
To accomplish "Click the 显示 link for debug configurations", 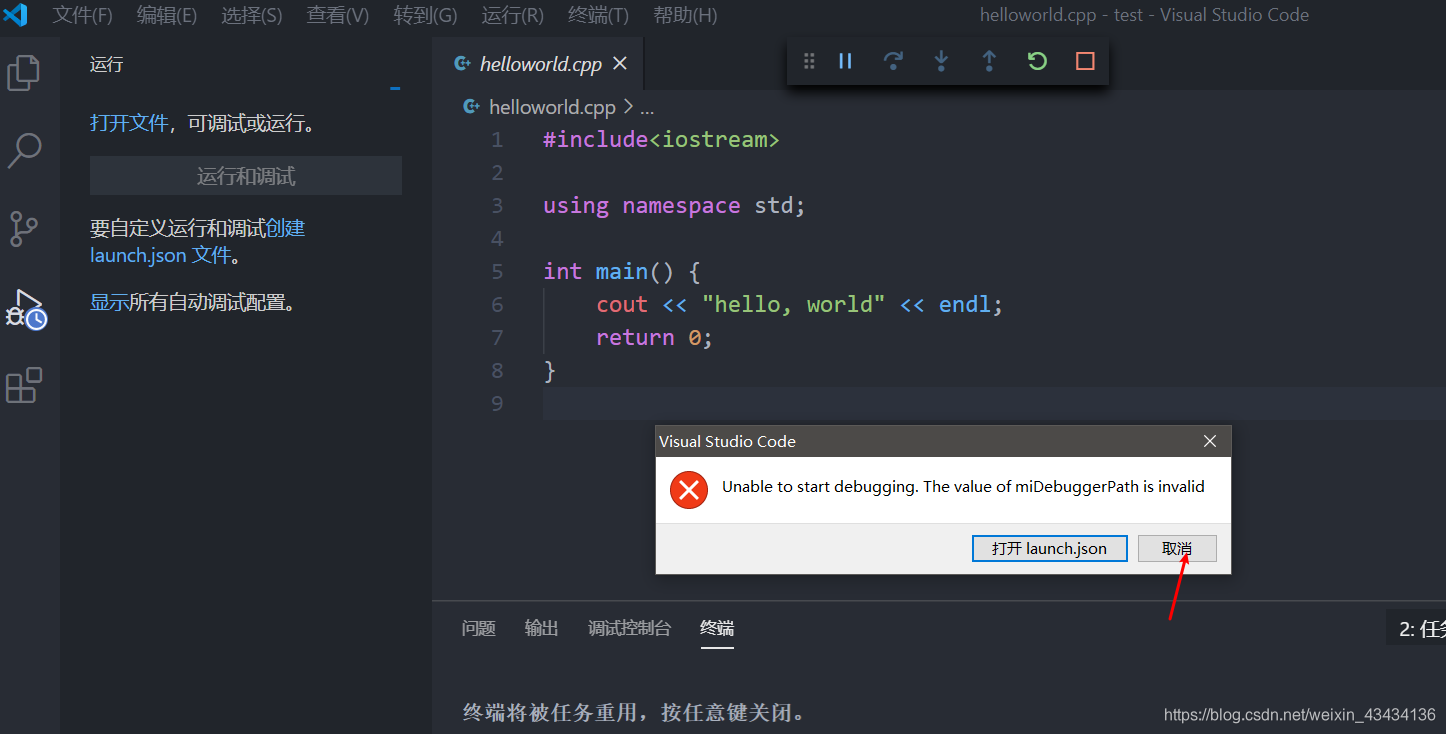I will (109, 302).
